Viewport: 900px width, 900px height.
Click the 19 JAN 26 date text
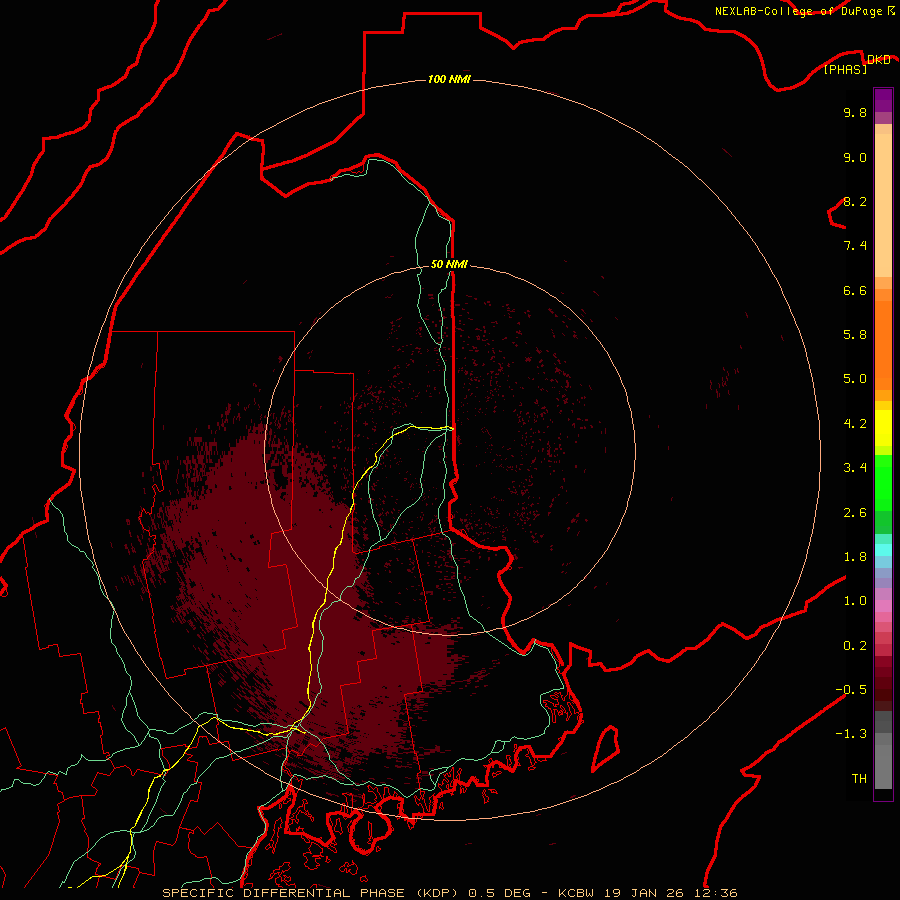coord(644,893)
